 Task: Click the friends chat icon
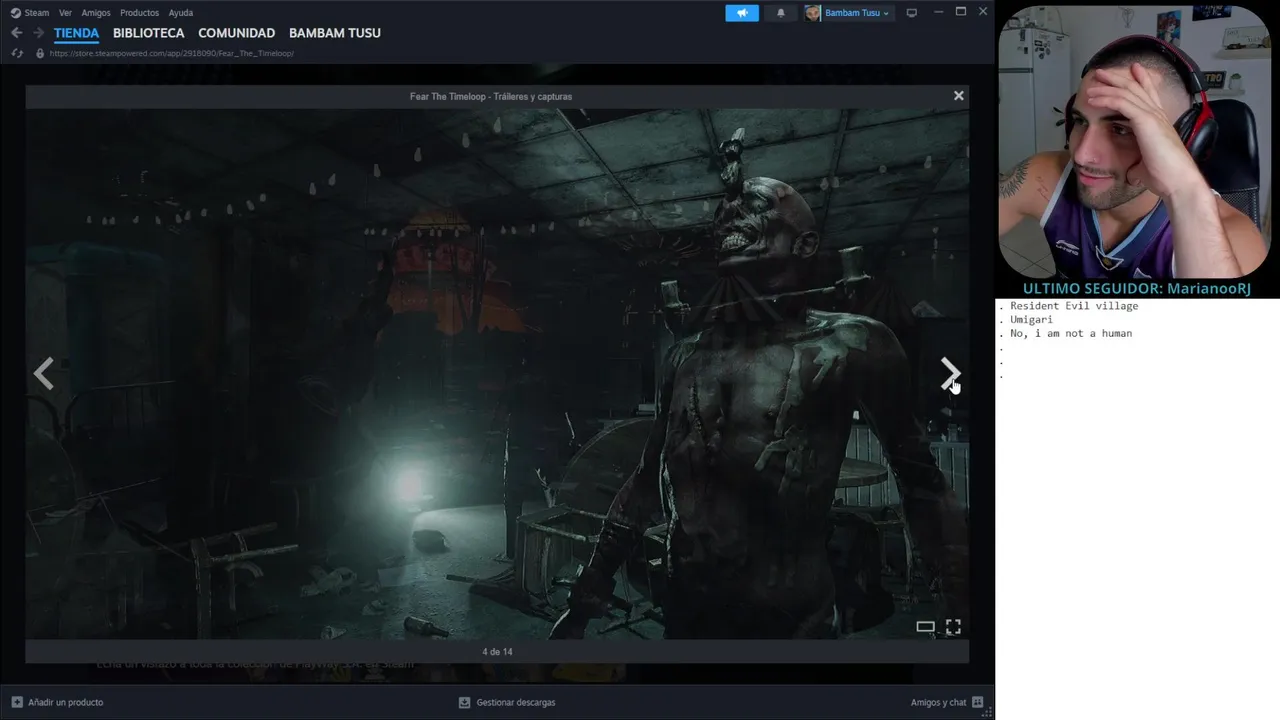(978, 702)
